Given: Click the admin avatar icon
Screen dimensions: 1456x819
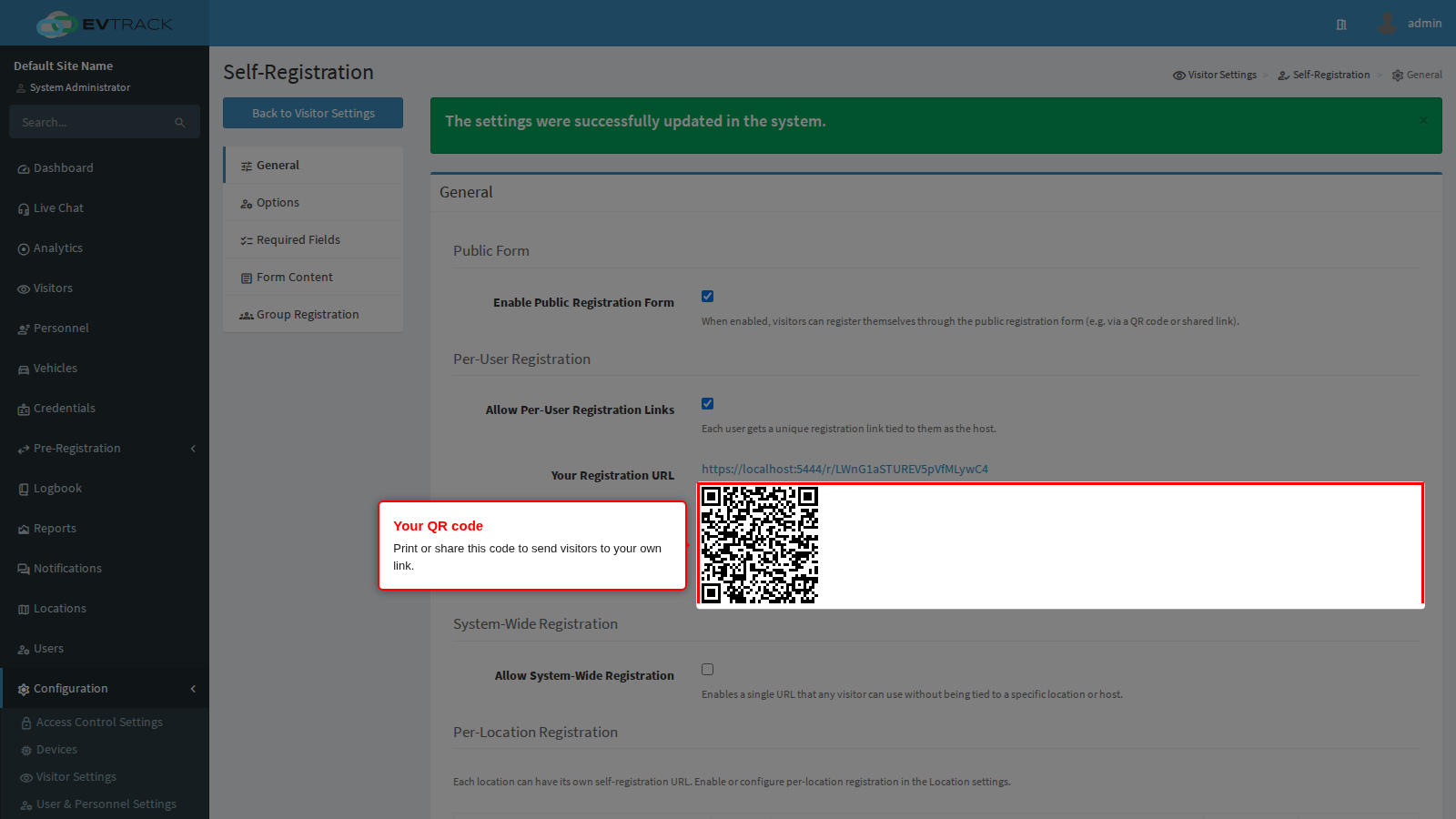Looking at the screenshot, I should pos(1387,23).
